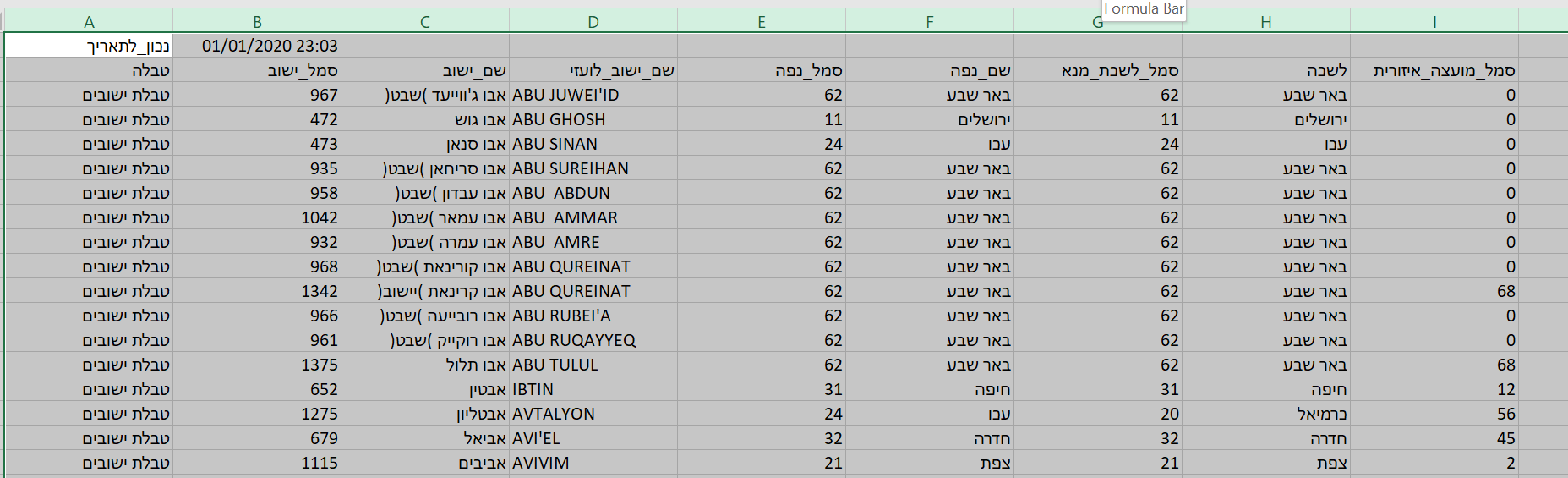
Task: Select column C header
Action: click(425, 22)
